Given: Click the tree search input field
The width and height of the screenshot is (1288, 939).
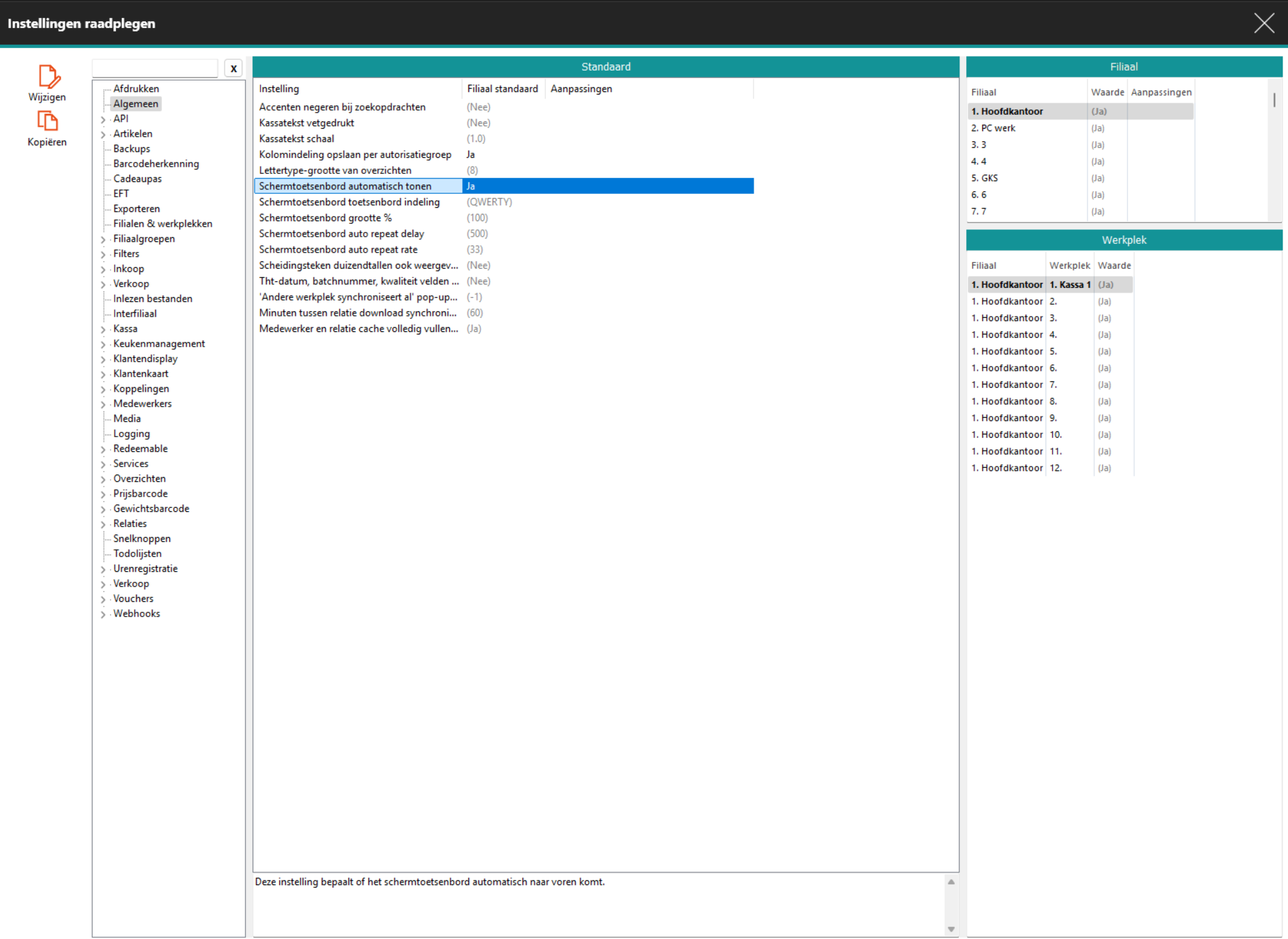Looking at the screenshot, I should (x=155, y=69).
